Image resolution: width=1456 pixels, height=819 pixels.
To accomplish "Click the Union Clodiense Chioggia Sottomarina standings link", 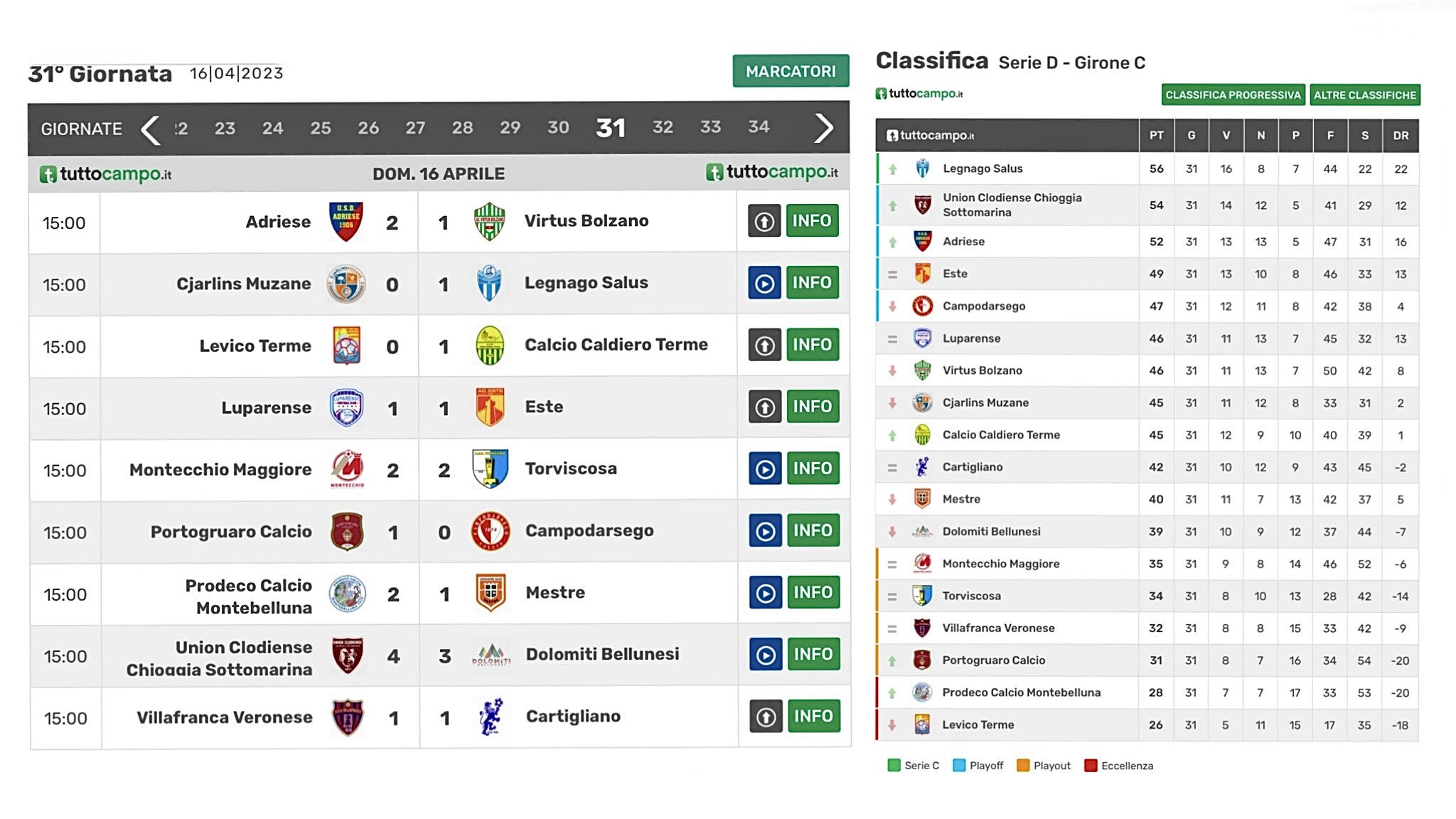I will (1012, 205).
